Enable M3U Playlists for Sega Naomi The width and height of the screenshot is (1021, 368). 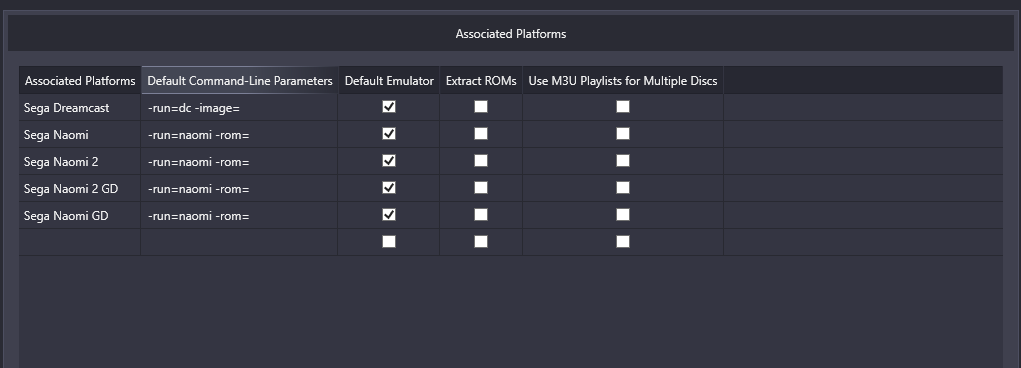[x=622, y=134]
